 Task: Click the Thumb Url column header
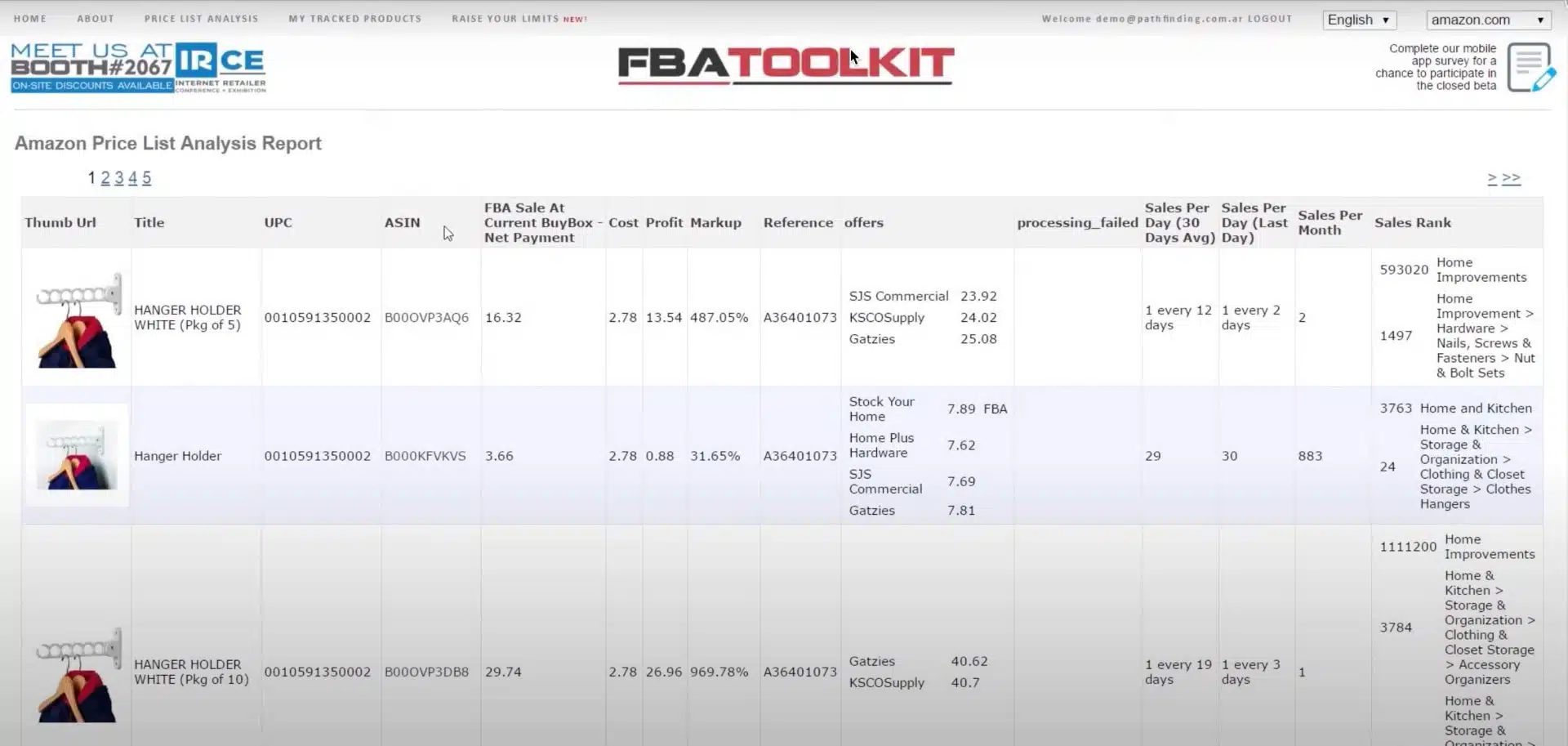pyautogui.click(x=60, y=222)
